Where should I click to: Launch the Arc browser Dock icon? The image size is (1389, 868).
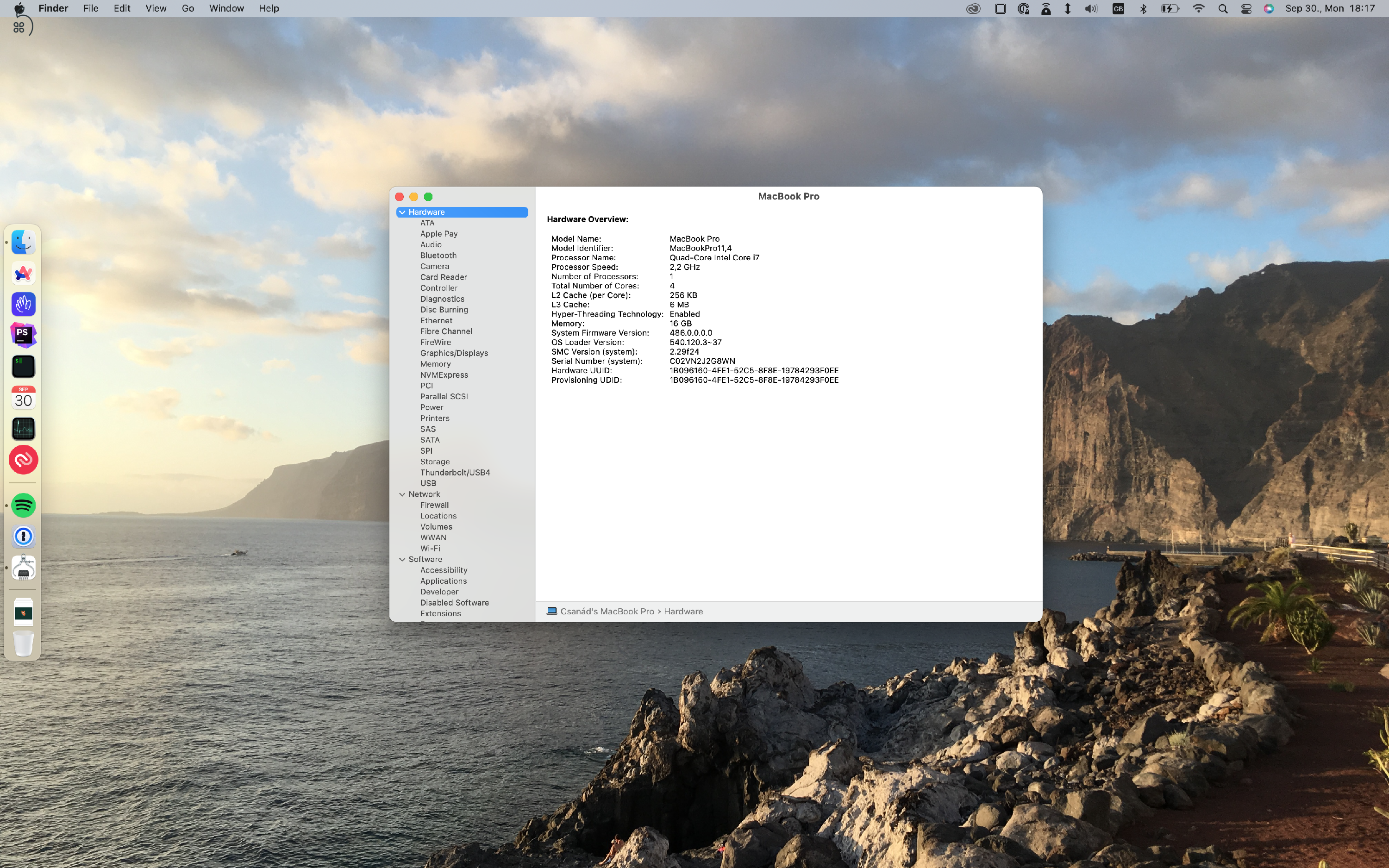[24, 273]
